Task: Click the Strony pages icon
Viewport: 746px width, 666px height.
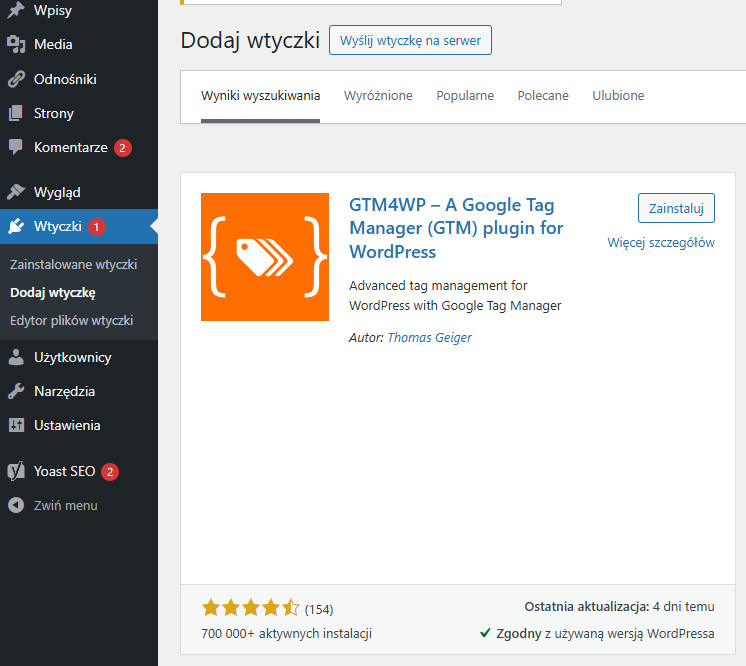Action: tap(16, 113)
